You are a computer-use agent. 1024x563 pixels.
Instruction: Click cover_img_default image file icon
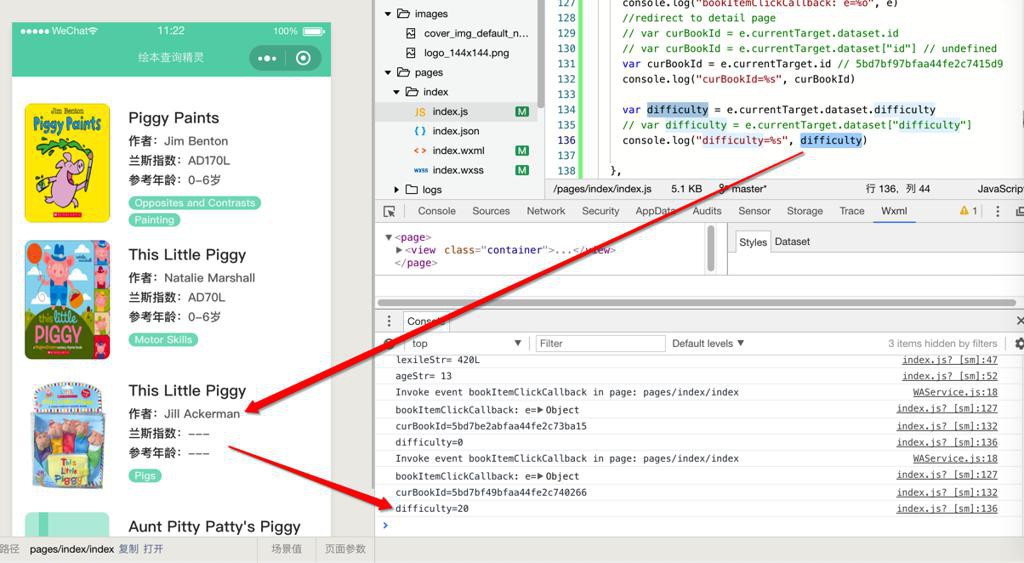(x=411, y=33)
